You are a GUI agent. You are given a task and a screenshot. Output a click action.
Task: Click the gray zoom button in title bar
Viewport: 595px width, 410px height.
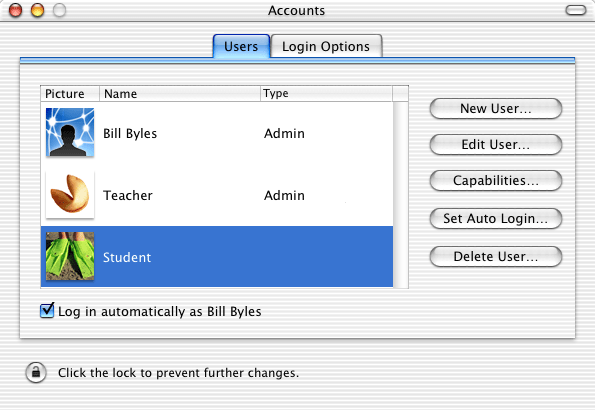(x=59, y=10)
